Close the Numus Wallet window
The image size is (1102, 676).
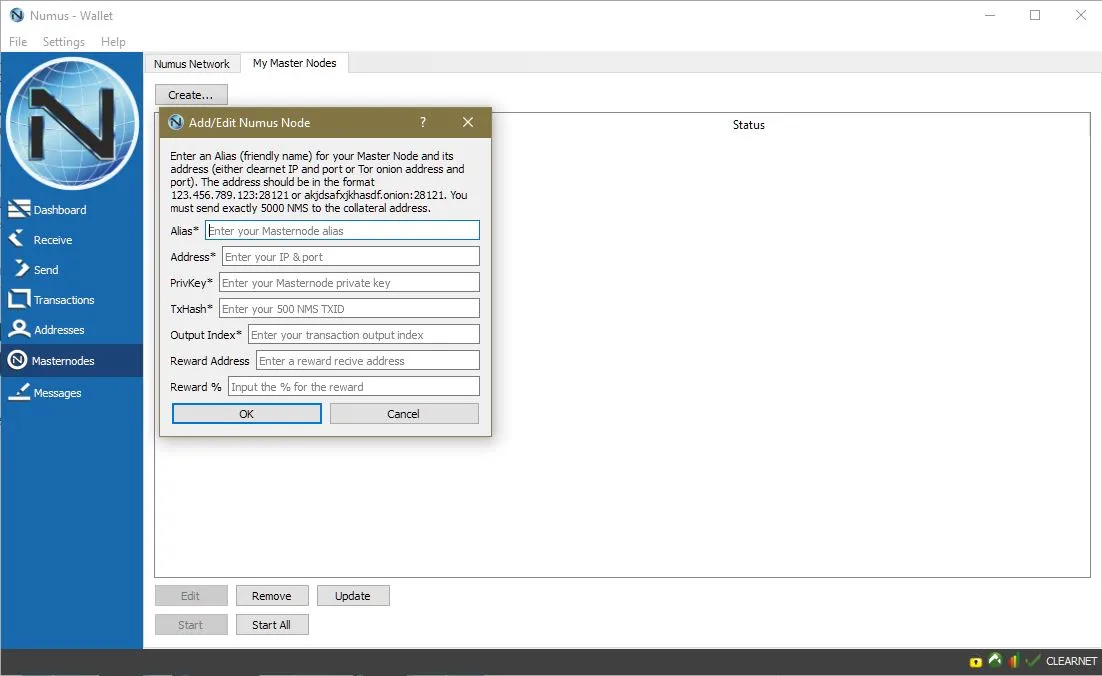[1081, 15]
